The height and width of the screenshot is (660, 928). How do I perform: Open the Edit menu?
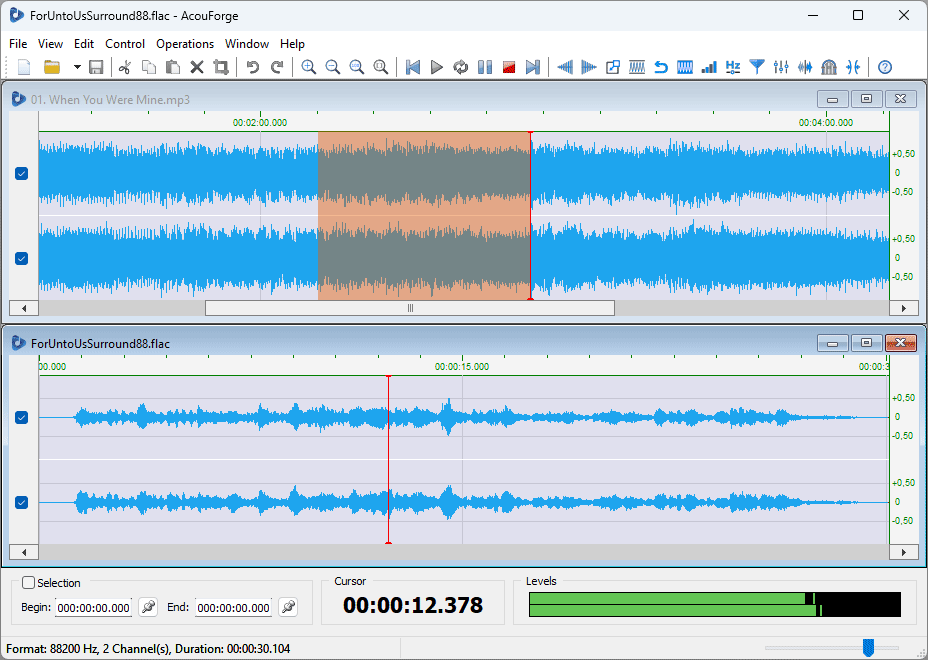(x=84, y=44)
